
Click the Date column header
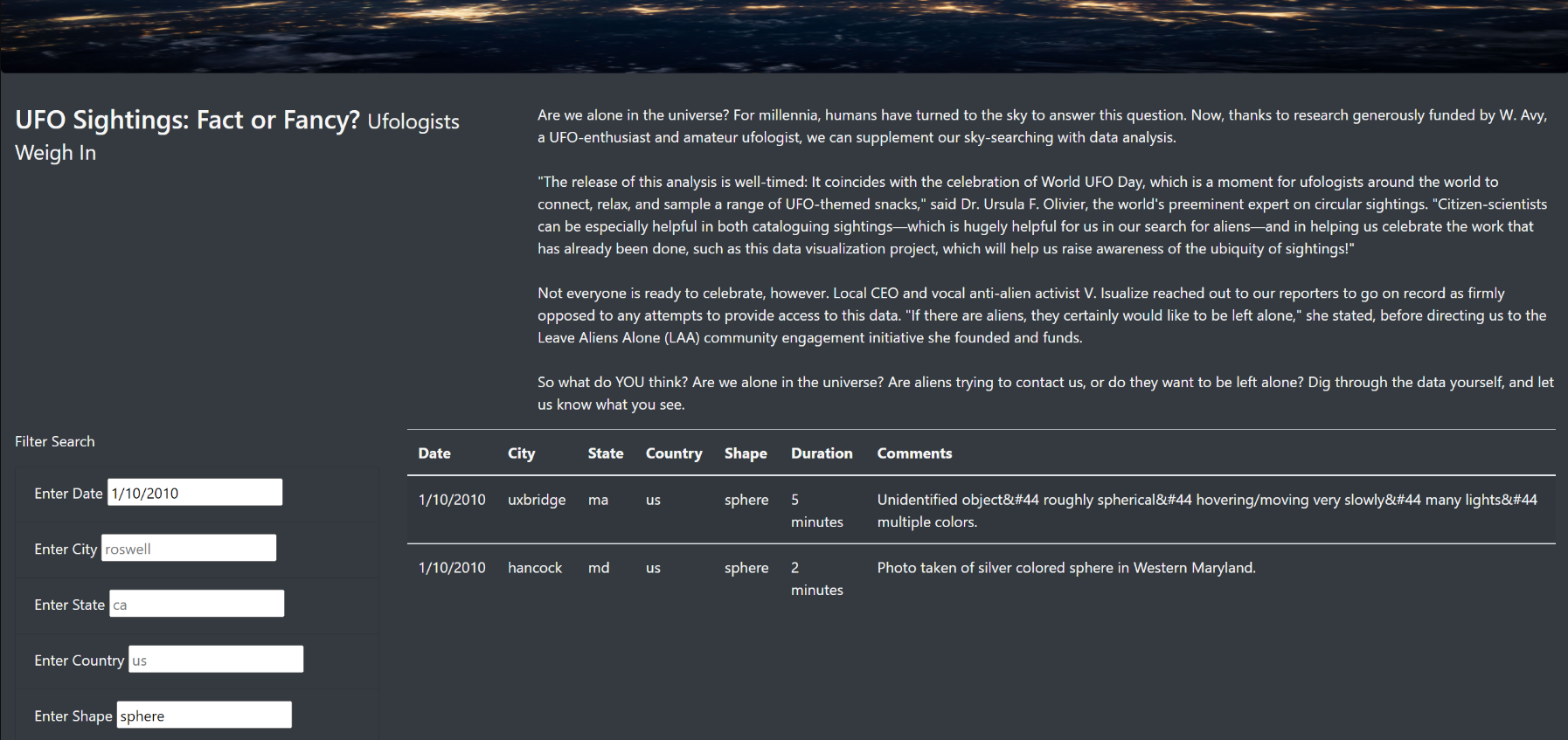coord(434,453)
